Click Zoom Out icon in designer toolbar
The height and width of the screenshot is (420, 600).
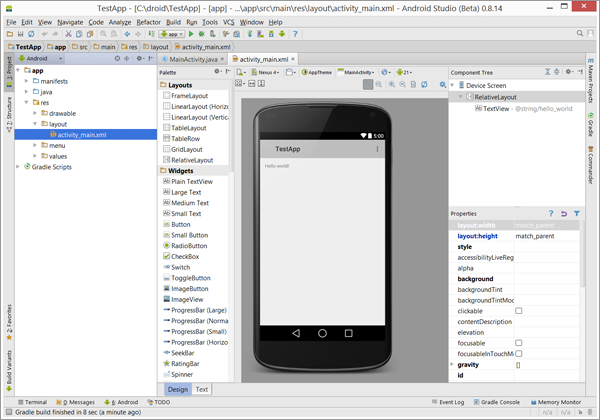pyautogui.click(x=403, y=85)
